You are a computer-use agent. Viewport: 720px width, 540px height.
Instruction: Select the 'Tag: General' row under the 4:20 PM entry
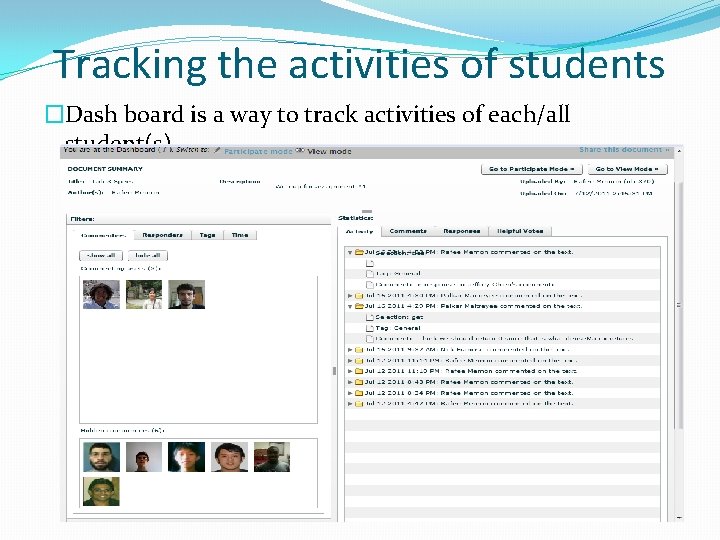point(502,328)
